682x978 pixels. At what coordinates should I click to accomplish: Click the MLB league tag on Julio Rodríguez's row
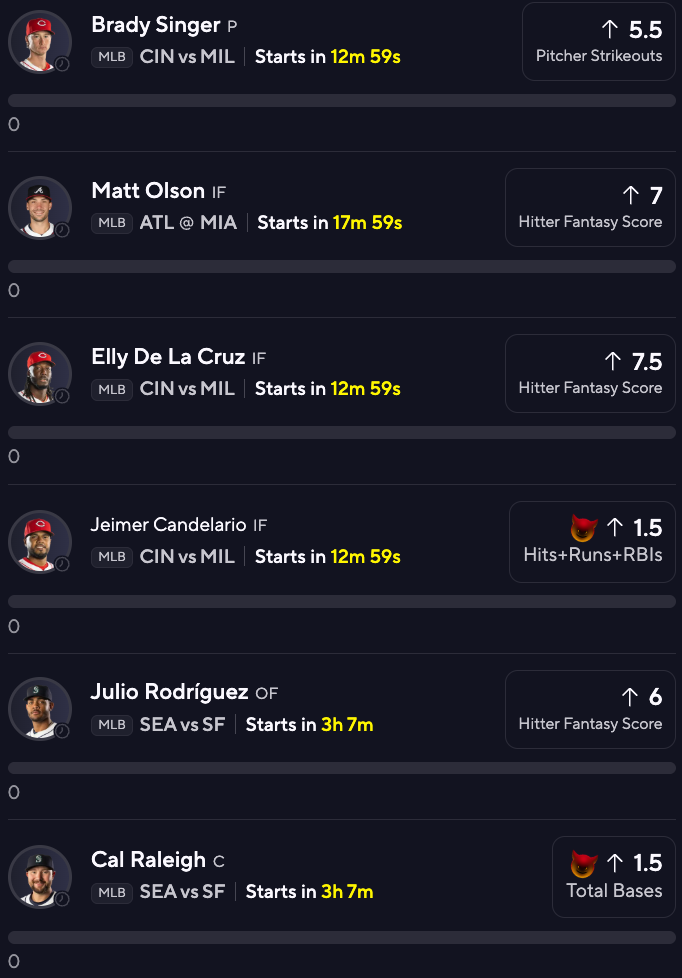coord(112,725)
